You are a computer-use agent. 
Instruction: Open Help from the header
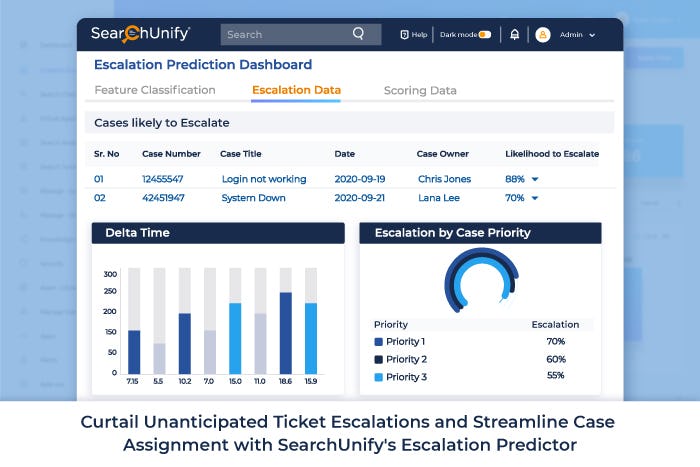tap(414, 34)
